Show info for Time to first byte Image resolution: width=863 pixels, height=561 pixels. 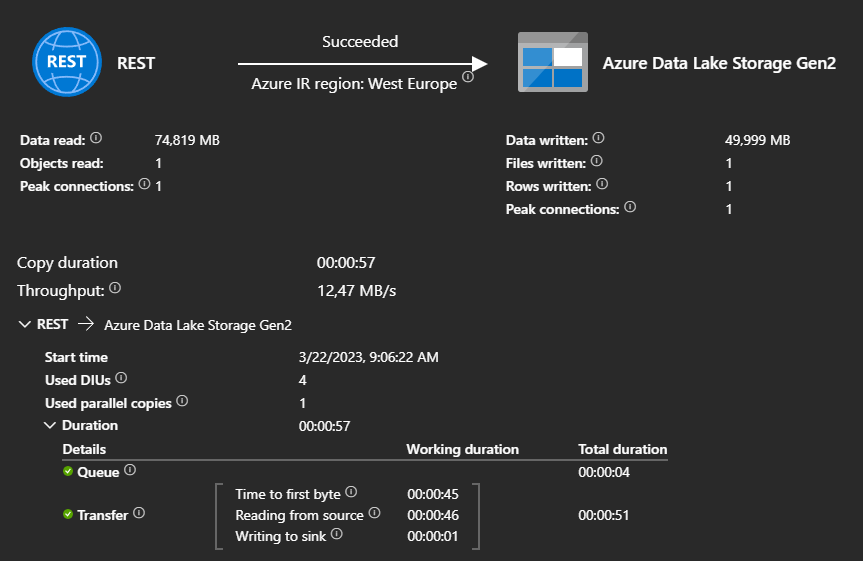pyautogui.click(x=351, y=492)
